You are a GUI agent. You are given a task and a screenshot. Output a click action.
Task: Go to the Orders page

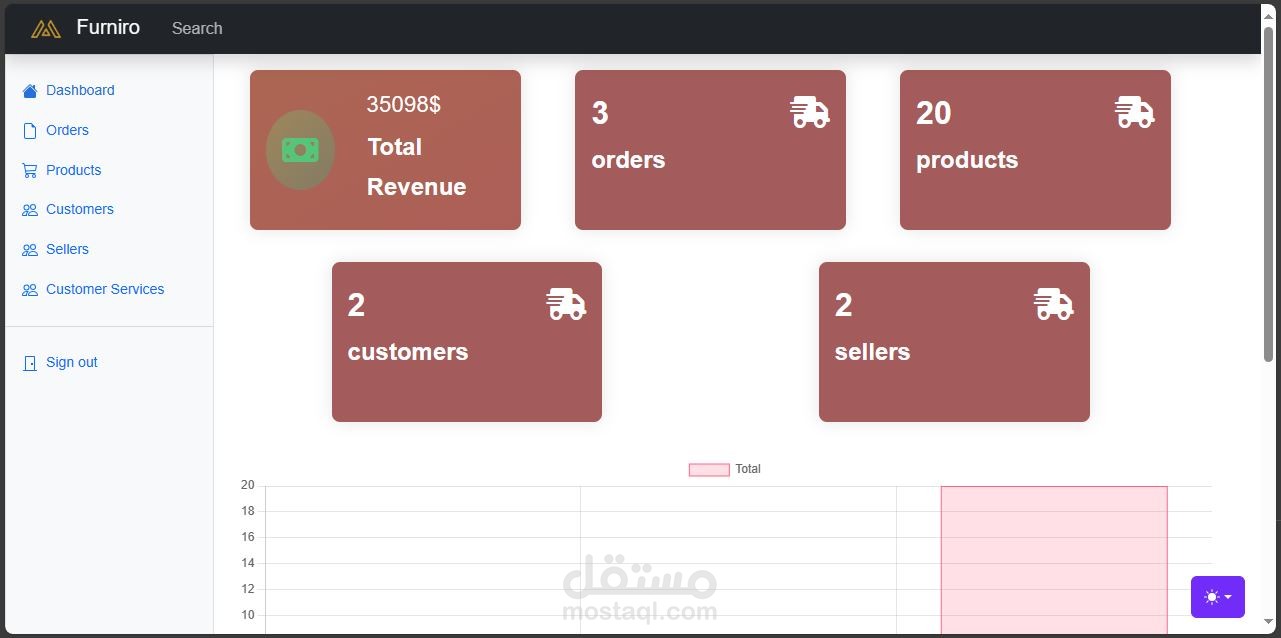67,130
